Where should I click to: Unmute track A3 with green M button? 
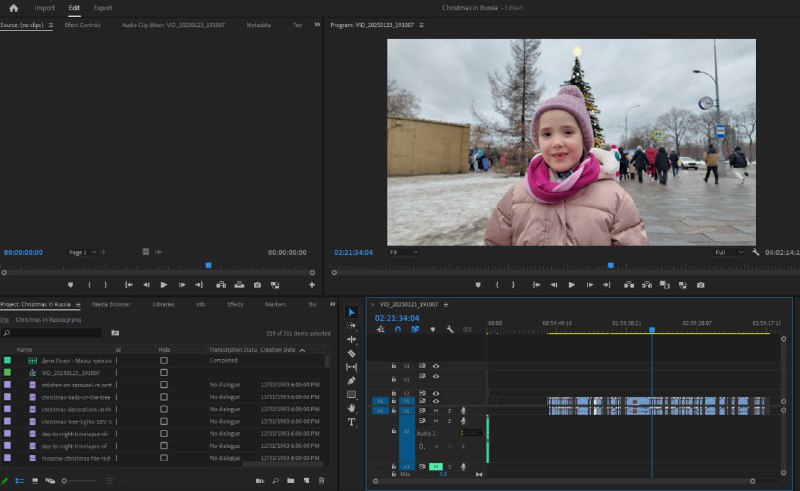[436, 467]
